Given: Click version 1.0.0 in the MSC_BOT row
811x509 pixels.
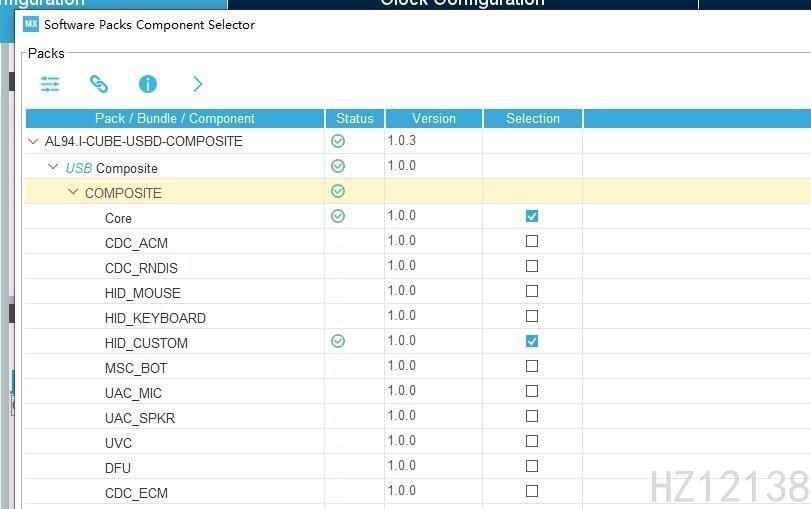Looking at the screenshot, I should (x=402, y=365).
